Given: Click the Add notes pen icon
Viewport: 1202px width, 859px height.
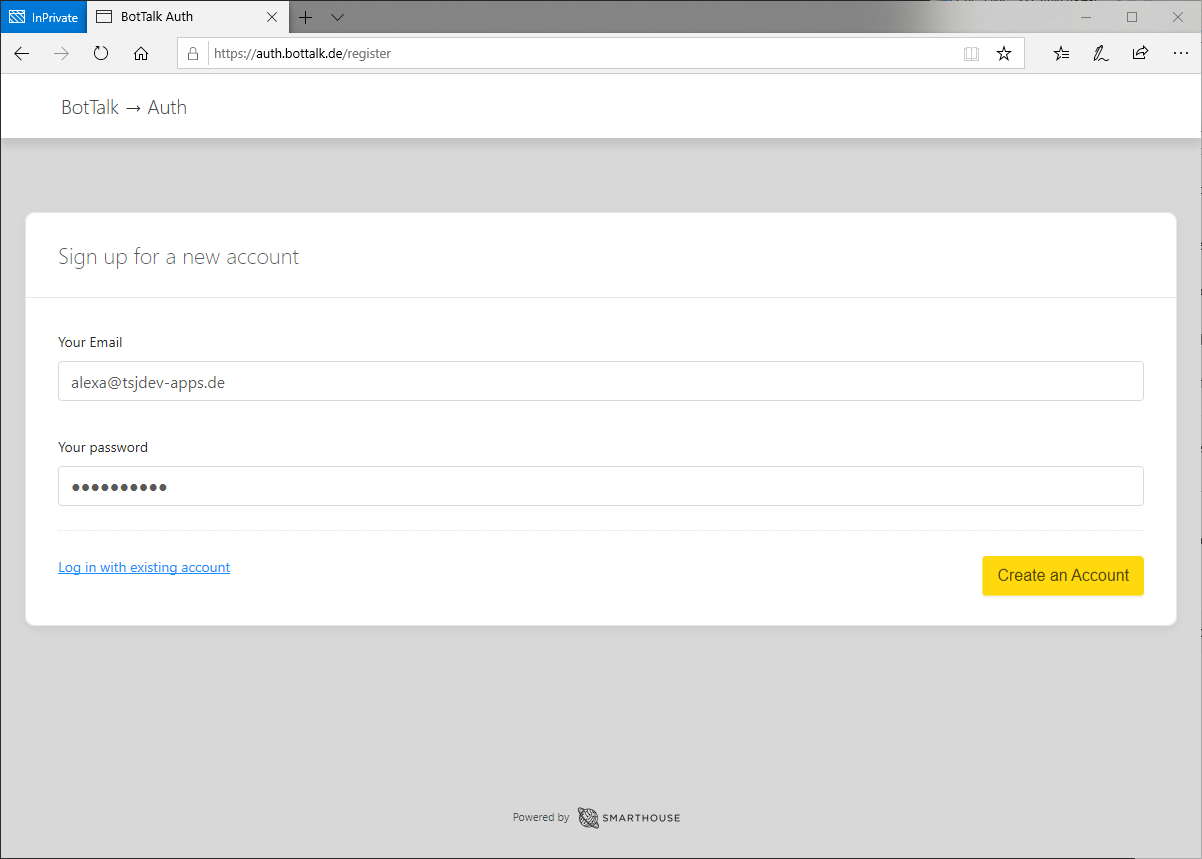Looking at the screenshot, I should click(1100, 54).
